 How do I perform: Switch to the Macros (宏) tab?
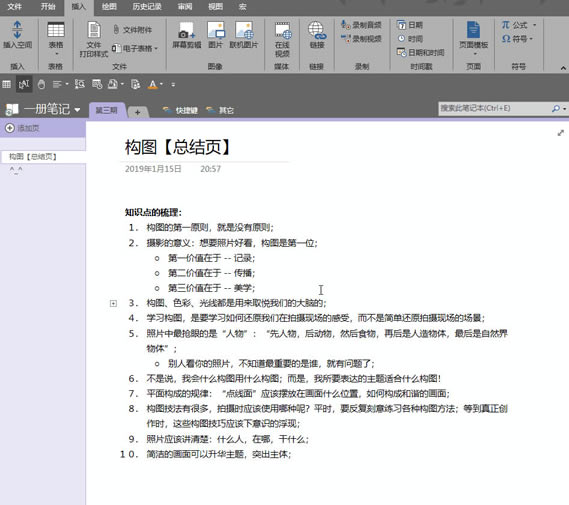pyautogui.click(x=243, y=7)
